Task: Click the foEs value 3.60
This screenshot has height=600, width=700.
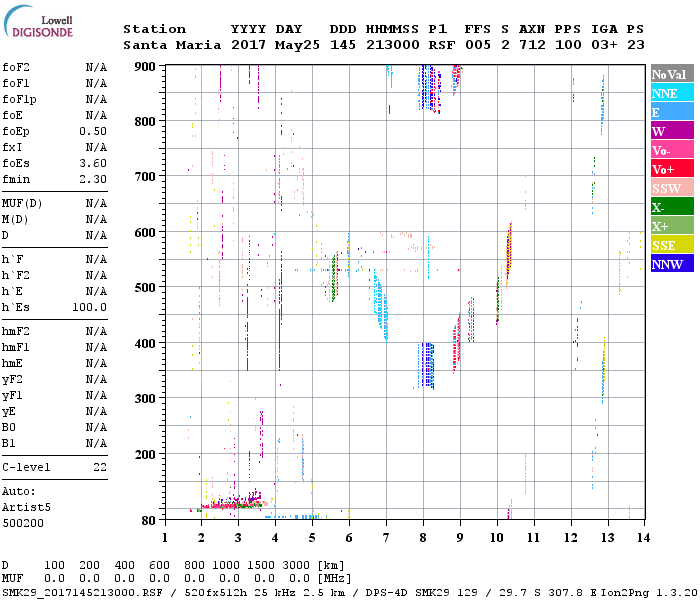Action: pyautogui.click(x=93, y=163)
